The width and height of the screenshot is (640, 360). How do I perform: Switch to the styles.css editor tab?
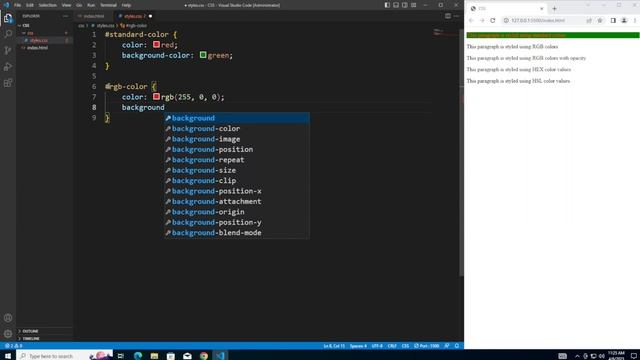point(133,16)
